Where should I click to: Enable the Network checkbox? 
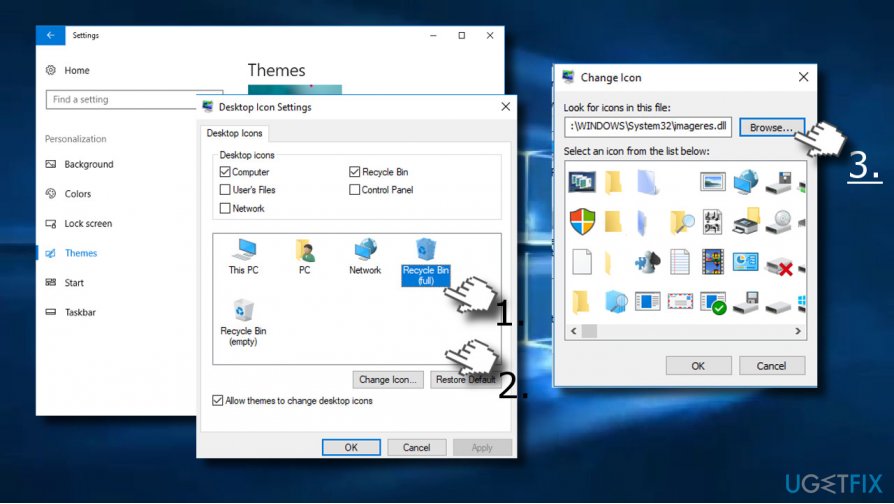coord(225,208)
